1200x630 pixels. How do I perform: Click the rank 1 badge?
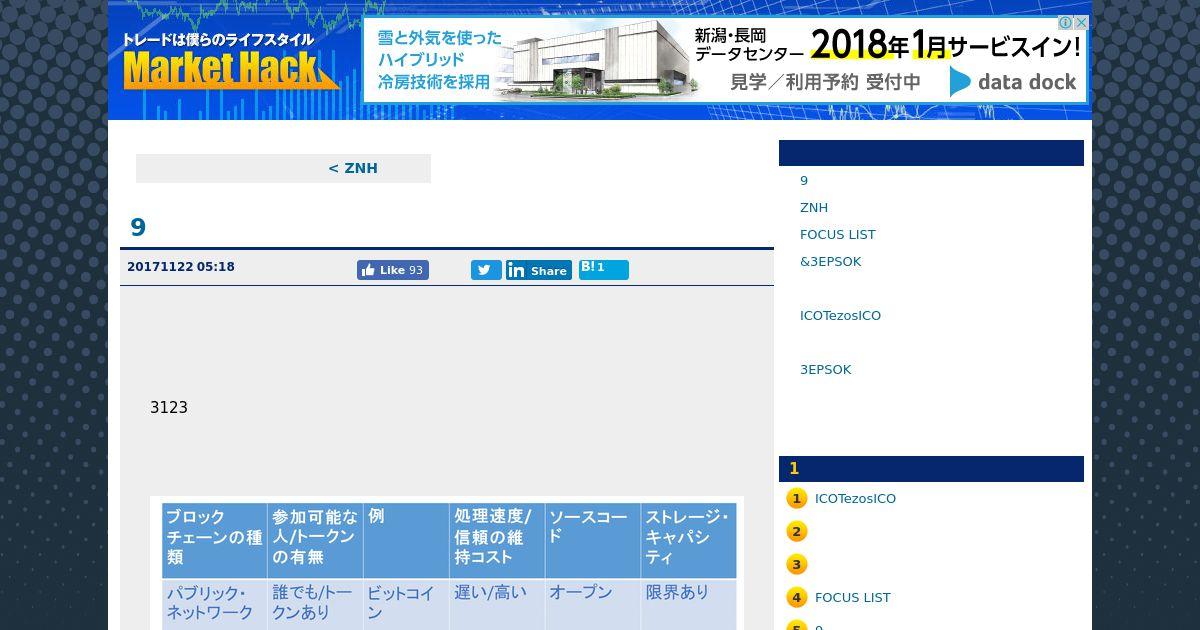(796, 499)
